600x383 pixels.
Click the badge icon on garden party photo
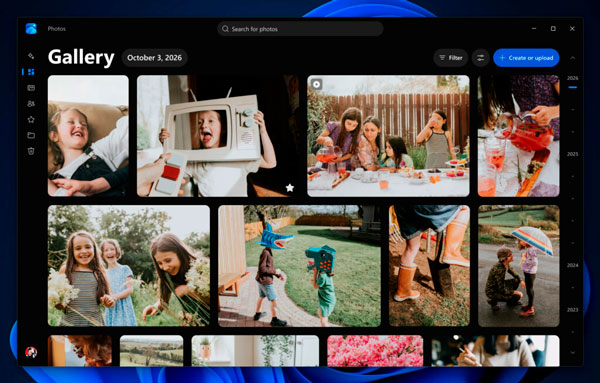pyautogui.click(x=316, y=84)
